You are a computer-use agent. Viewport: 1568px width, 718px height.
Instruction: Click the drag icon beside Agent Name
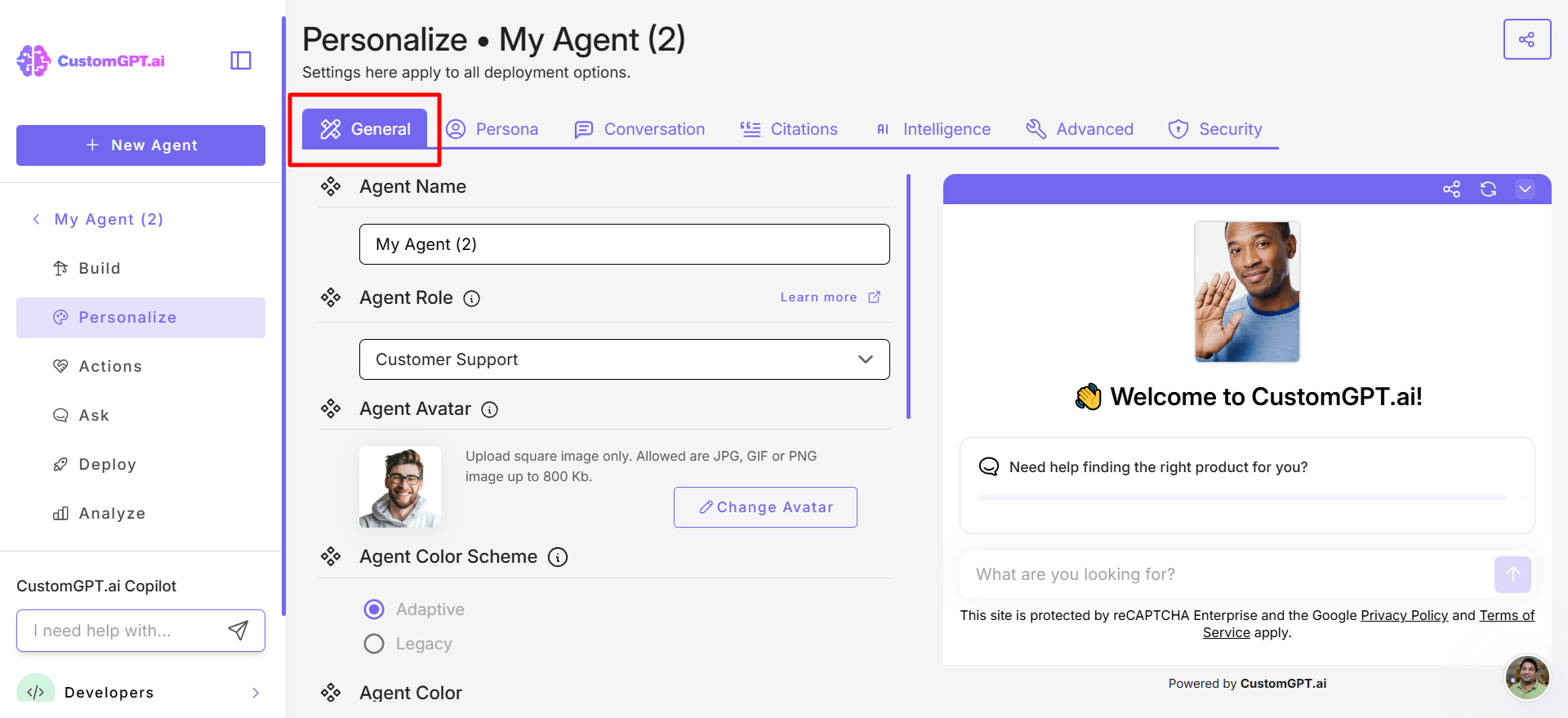(x=331, y=186)
